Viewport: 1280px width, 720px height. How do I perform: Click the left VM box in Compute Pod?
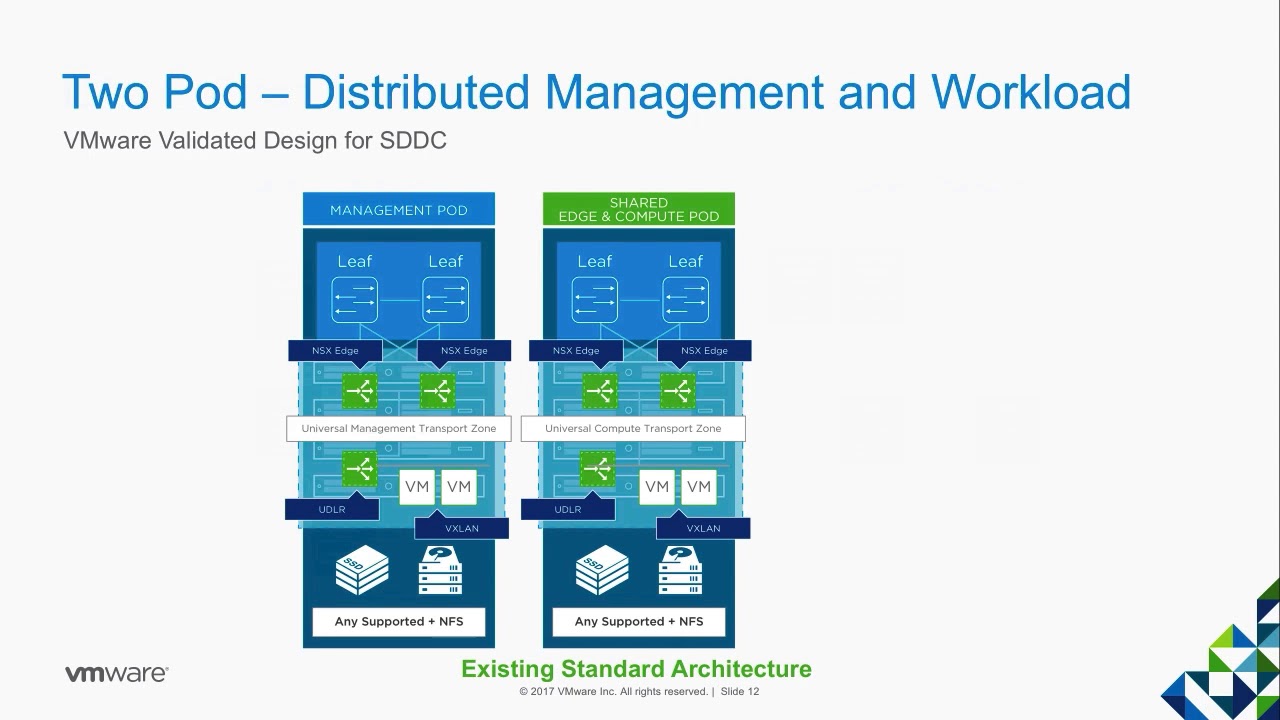(x=657, y=487)
